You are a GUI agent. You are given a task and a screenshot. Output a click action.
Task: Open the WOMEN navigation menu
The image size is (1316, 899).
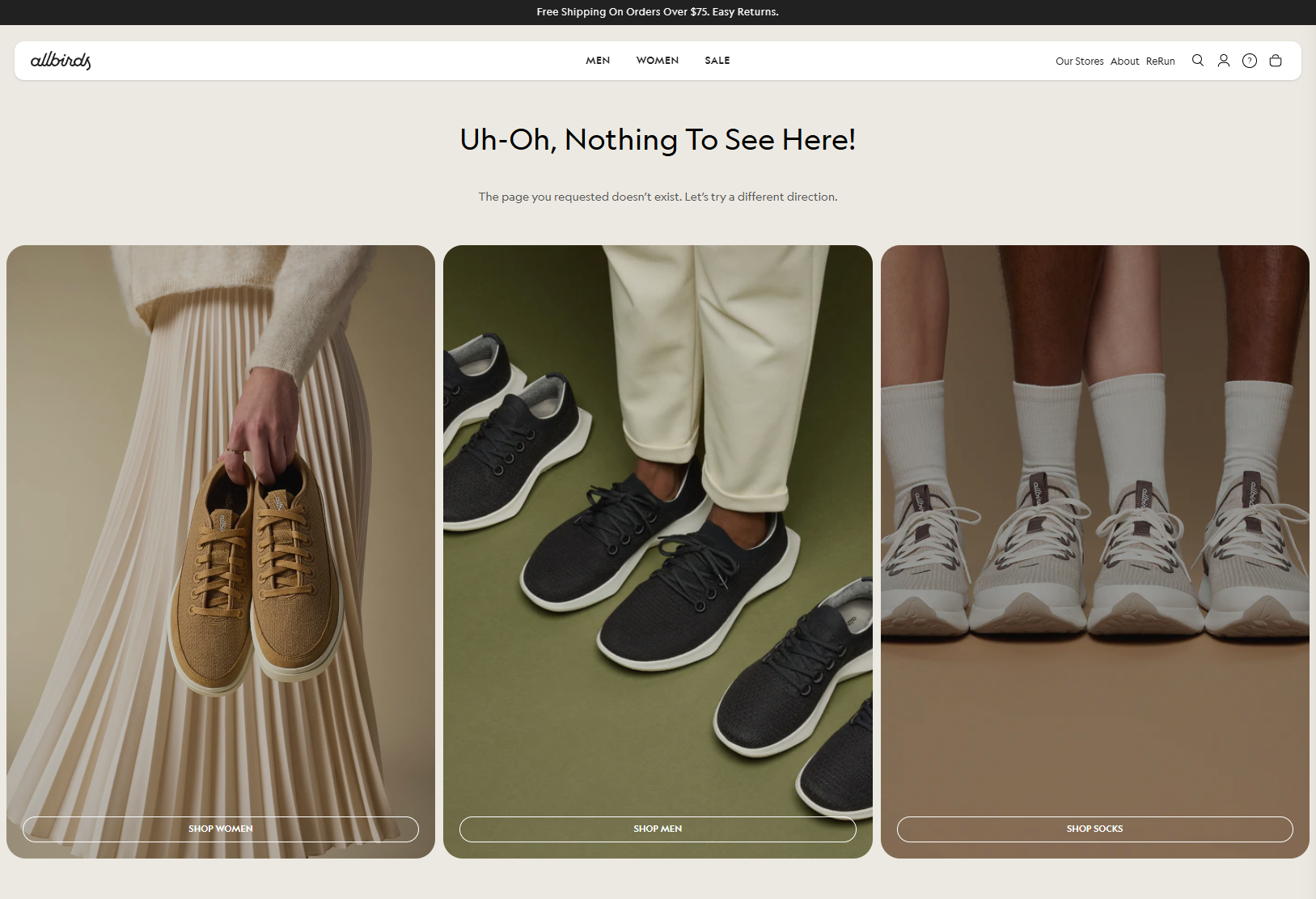coord(658,61)
